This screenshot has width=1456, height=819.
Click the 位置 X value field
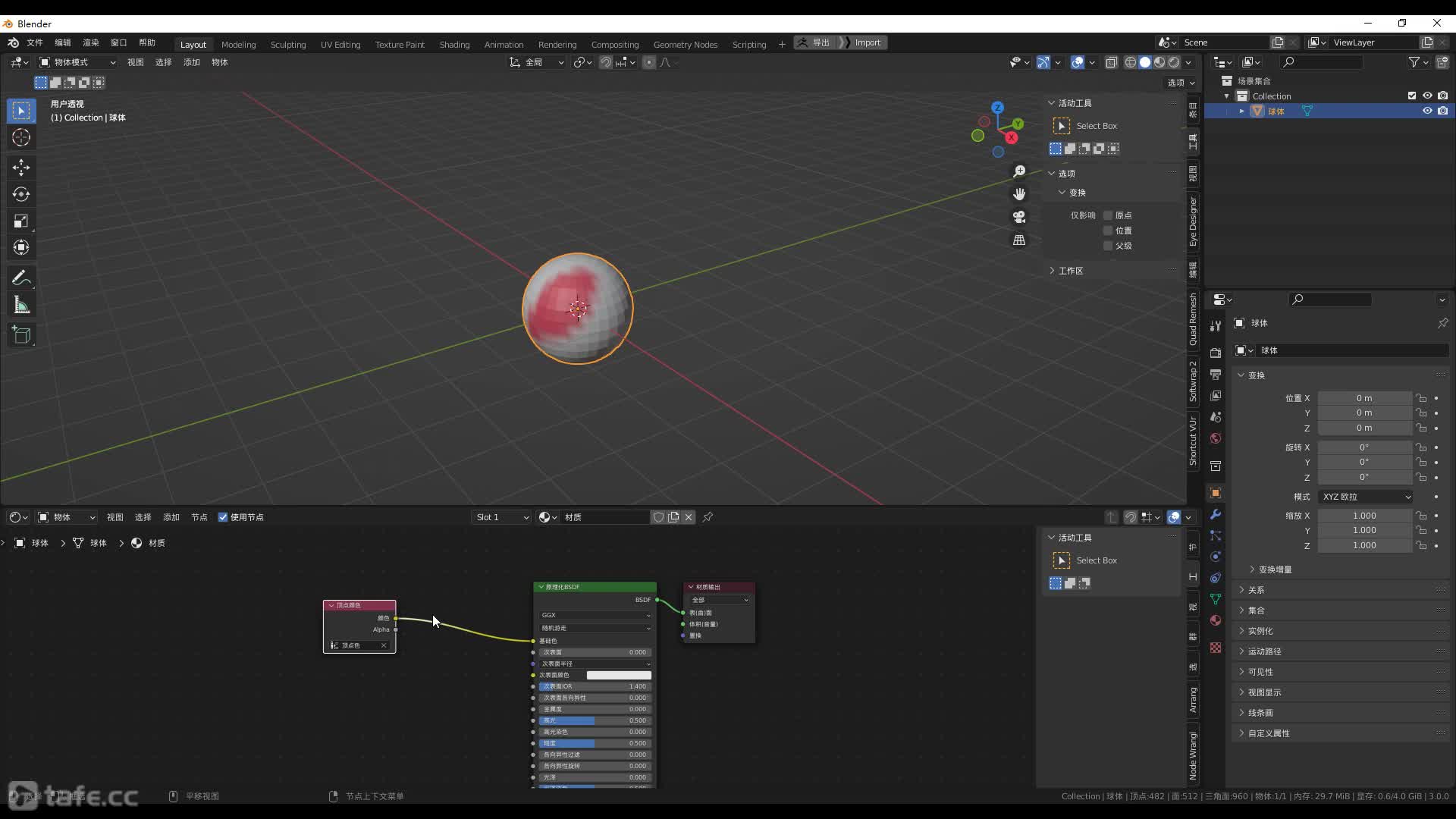pyautogui.click(x=1364, y=398)
